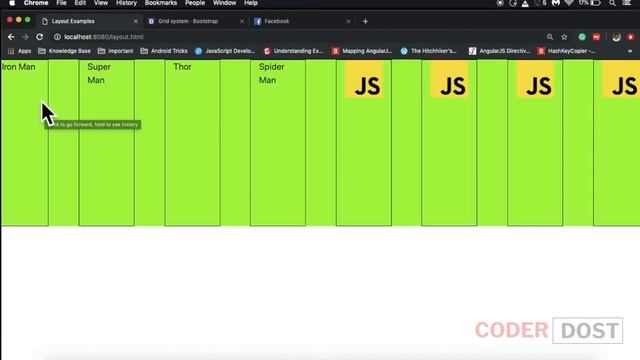The width and height of the screenshot is (640, 360).
Task: Open Spotlight search in menu bar
Action: tap(612, 3)
